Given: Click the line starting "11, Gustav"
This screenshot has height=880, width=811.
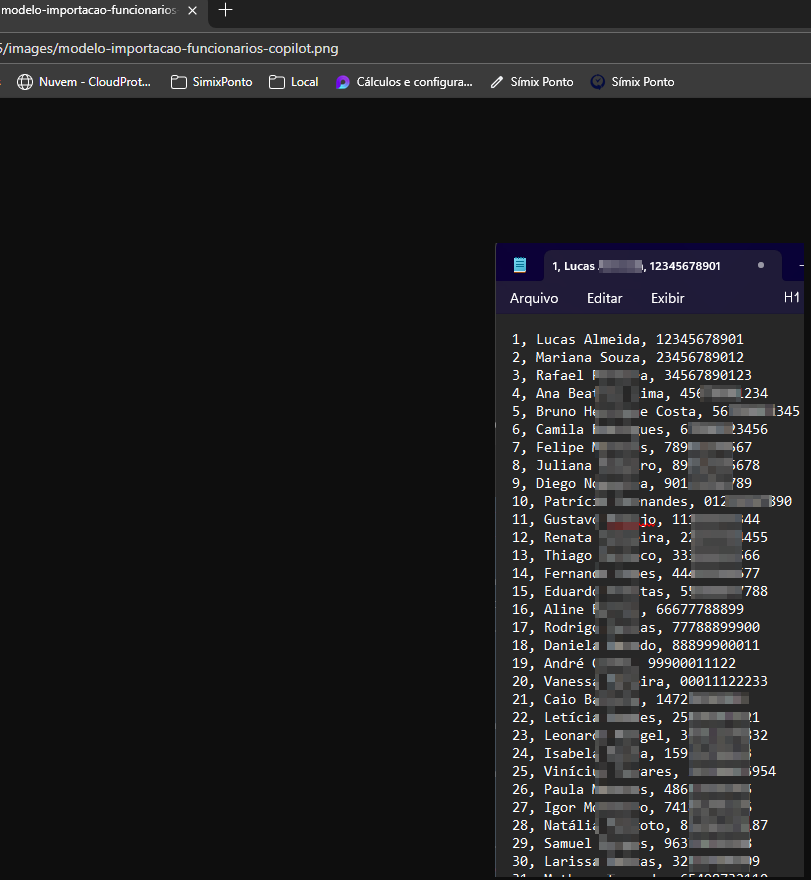Looking at the screenshot, I should coord(636,519).
